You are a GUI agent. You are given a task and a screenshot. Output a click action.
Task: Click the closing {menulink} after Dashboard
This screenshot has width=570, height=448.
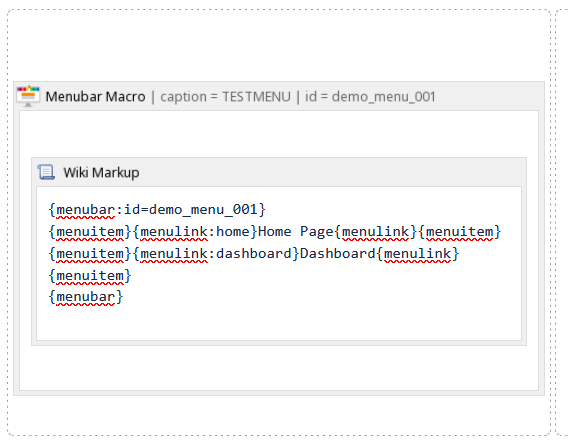tap(417, 253)
